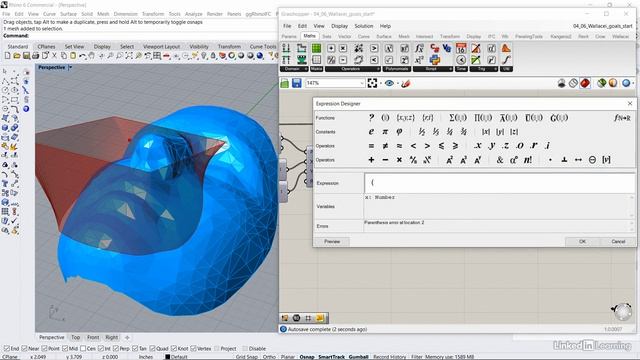The image size is (640, 360).
Task: Toggle the Near osnap checkbox
Action: tap(24, 349)
